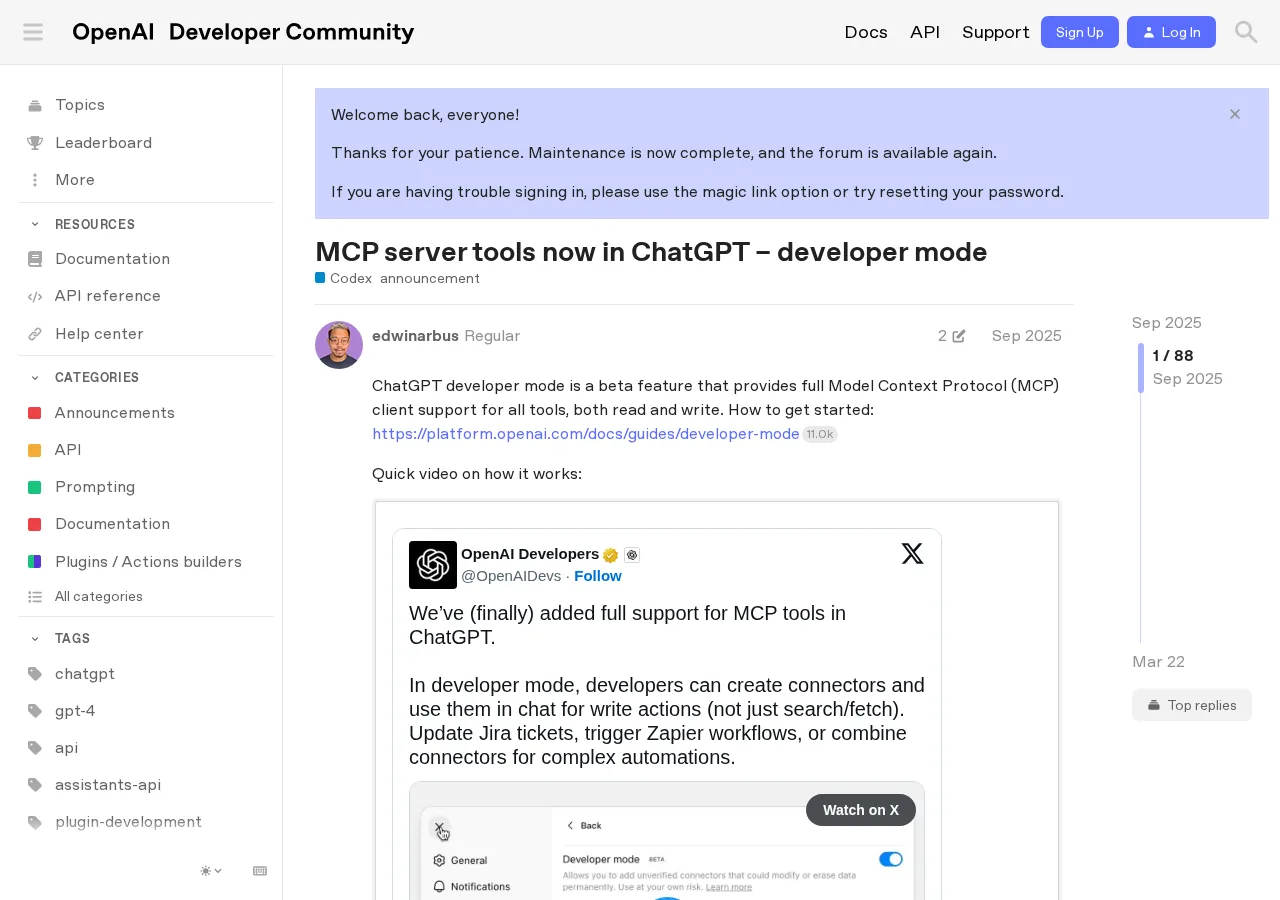Click the OpenAI Developers tweet avatar
The height and width of the screenshot is (900, 1280).
(433, 565)
